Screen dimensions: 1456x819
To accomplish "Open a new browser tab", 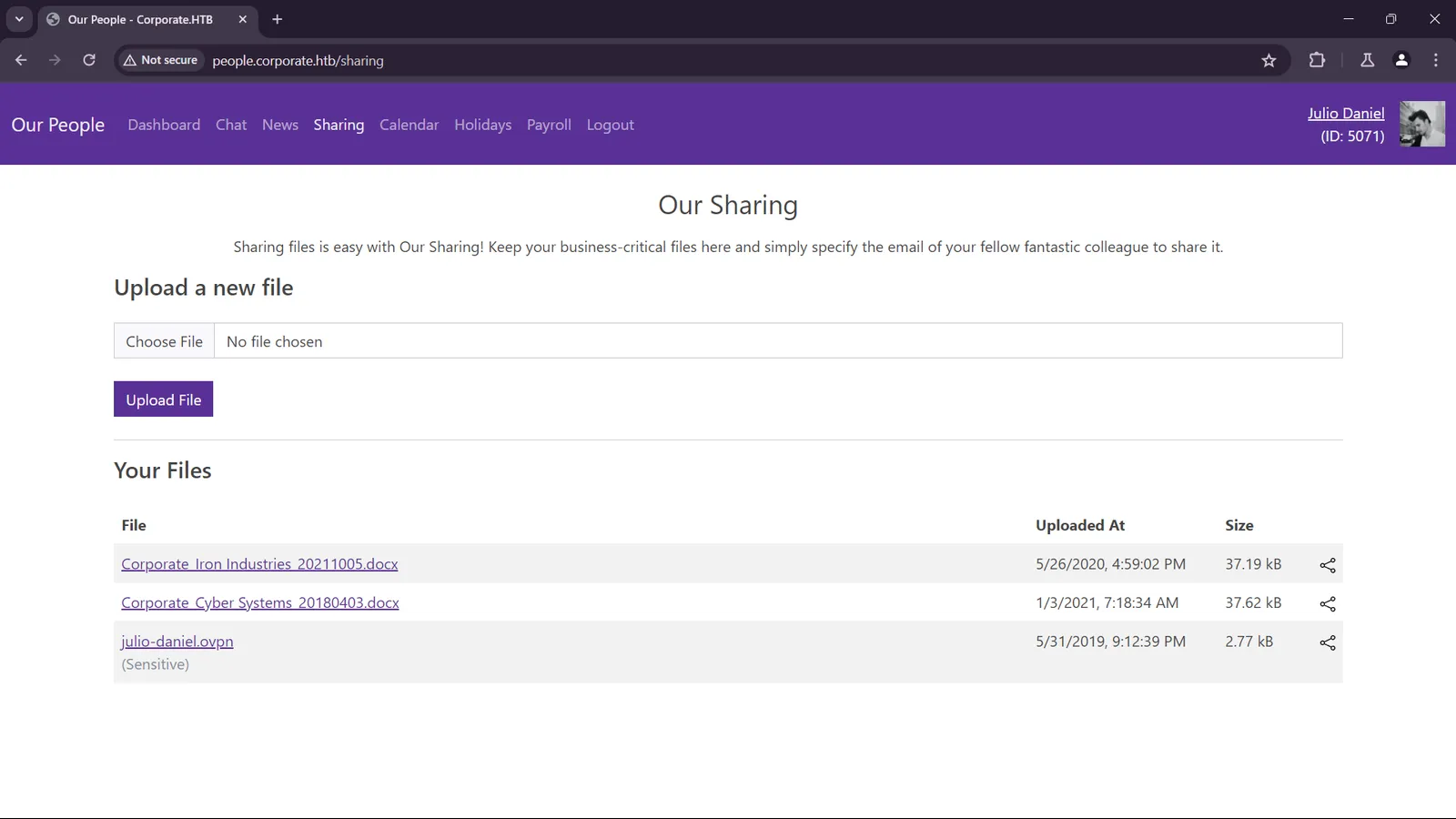I will point(278,19).
